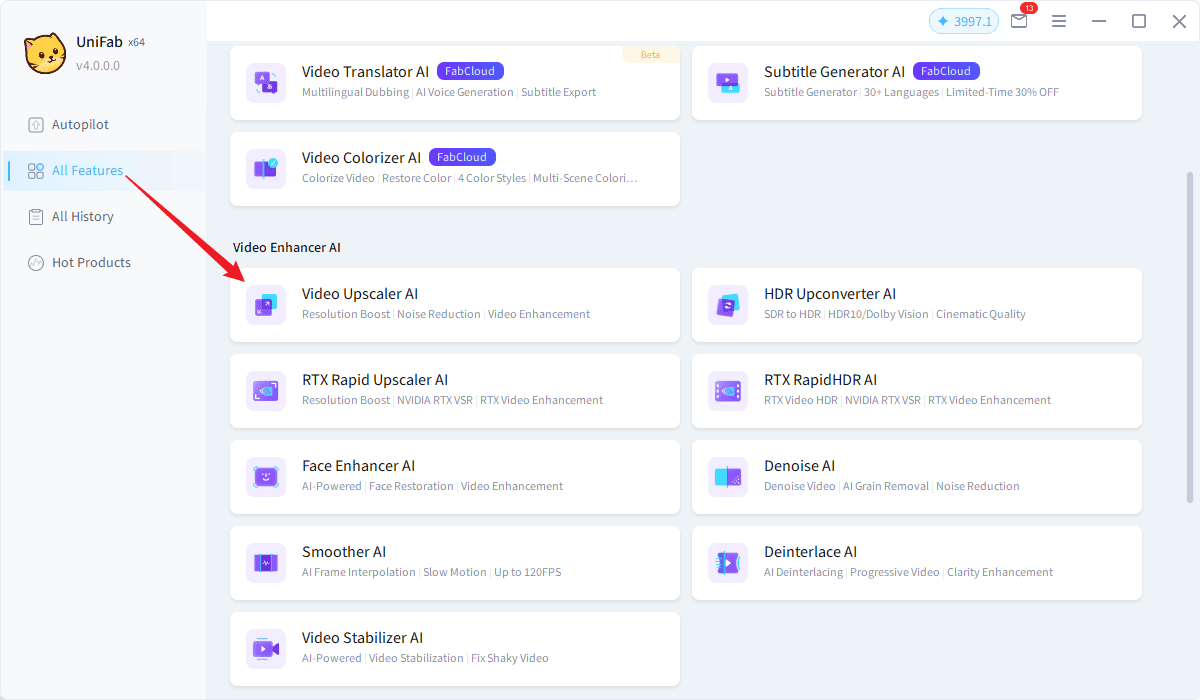Click the 3997.1 credits balance button

(x=963, y=21)
